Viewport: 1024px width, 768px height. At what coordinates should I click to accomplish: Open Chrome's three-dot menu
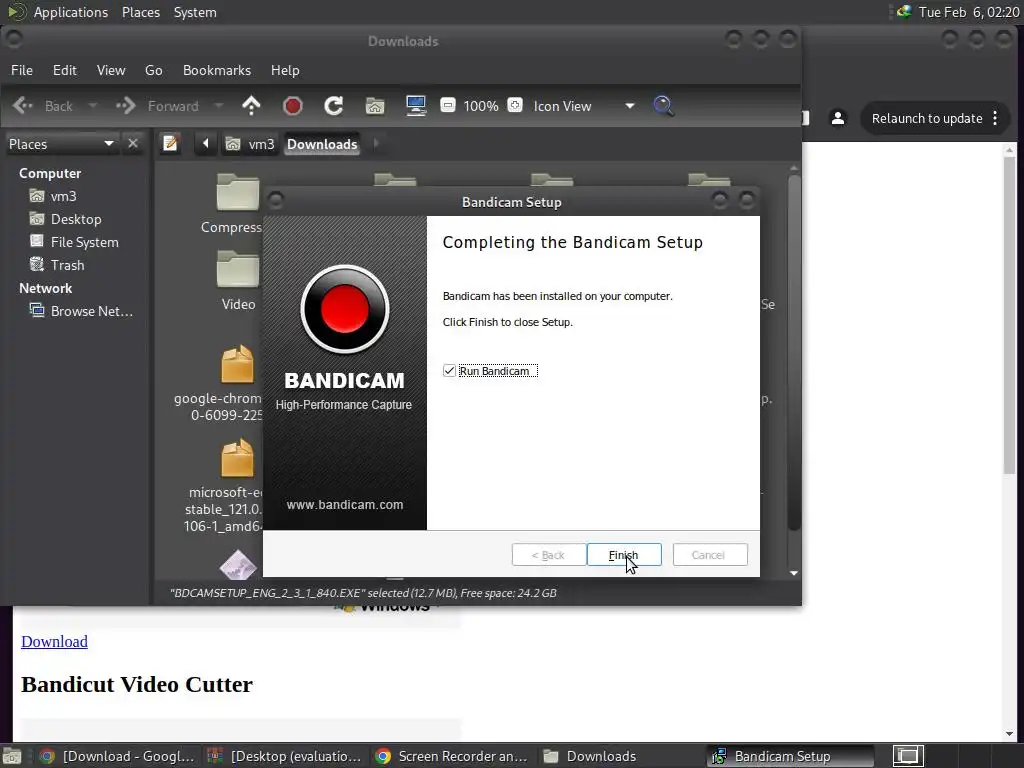995,118
